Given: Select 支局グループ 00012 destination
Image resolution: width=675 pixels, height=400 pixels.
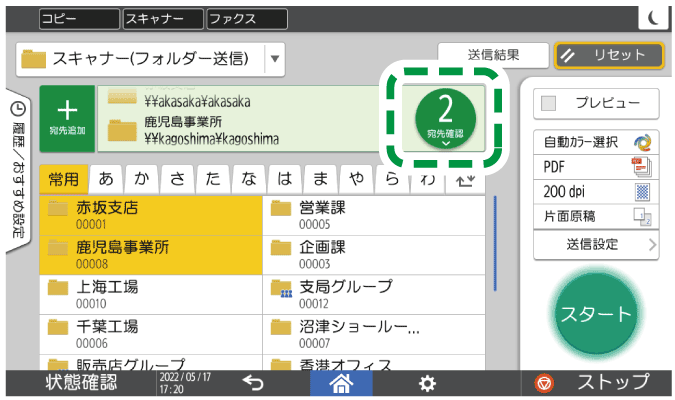Looking at the screenshot, I should click(x=374, y=295).
